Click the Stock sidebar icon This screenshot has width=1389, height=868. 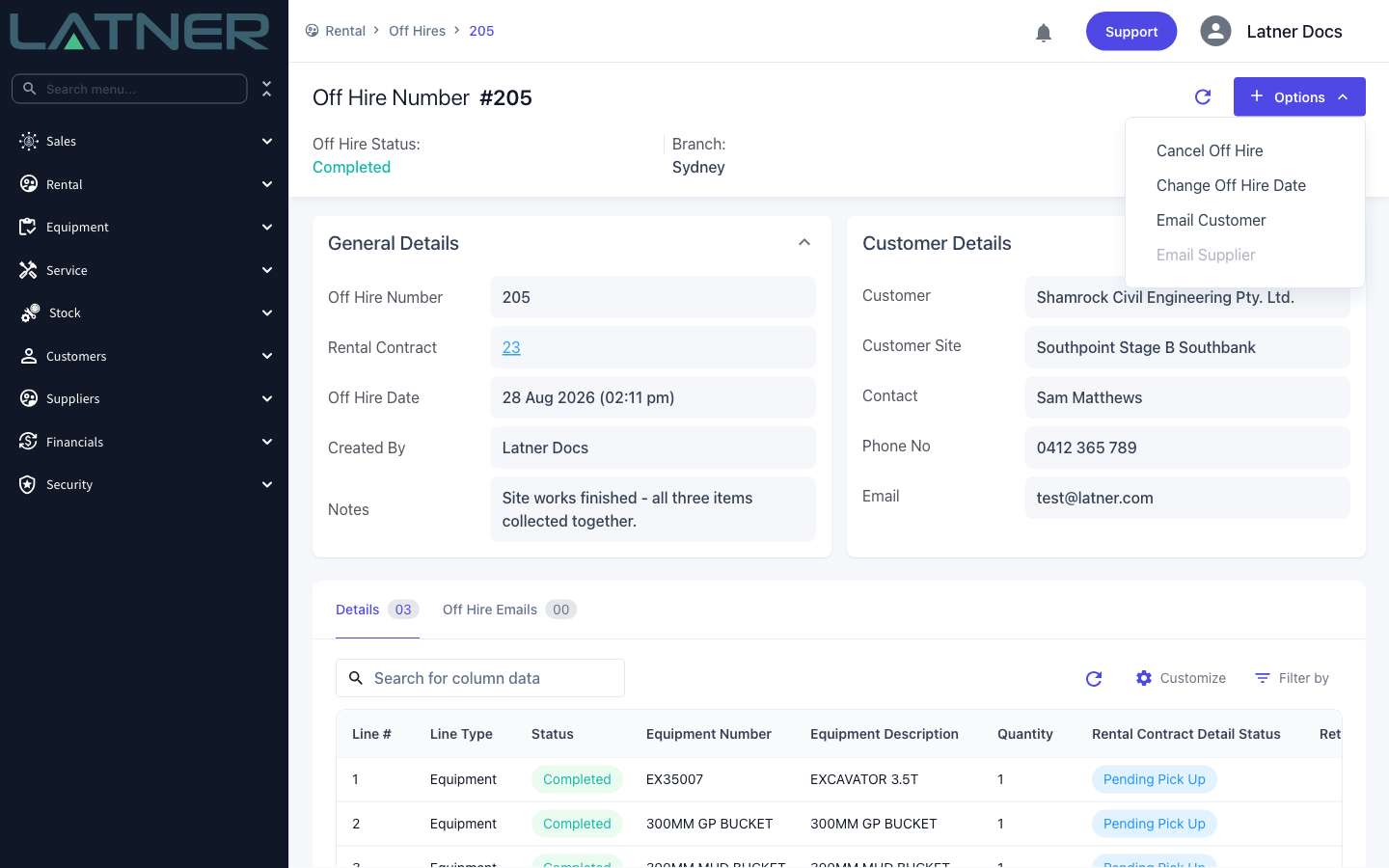coord(30,312)
